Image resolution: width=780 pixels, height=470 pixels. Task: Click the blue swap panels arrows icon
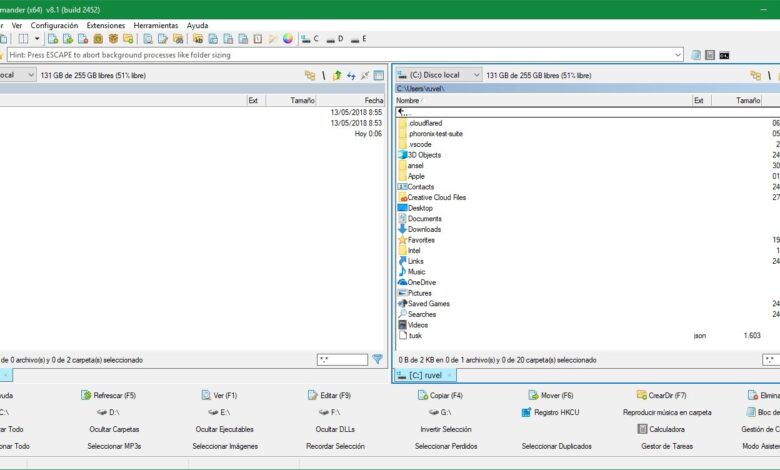point(351,76)
